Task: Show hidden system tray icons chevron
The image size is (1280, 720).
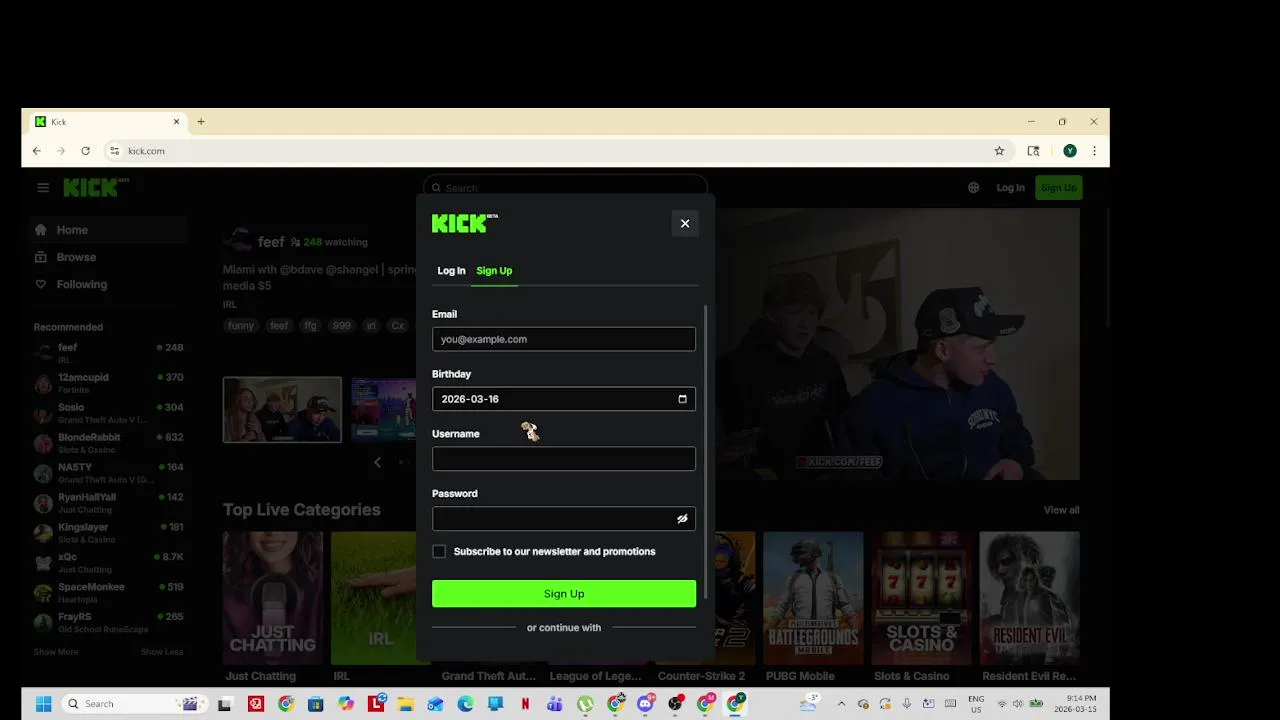Action: (841, 704)
